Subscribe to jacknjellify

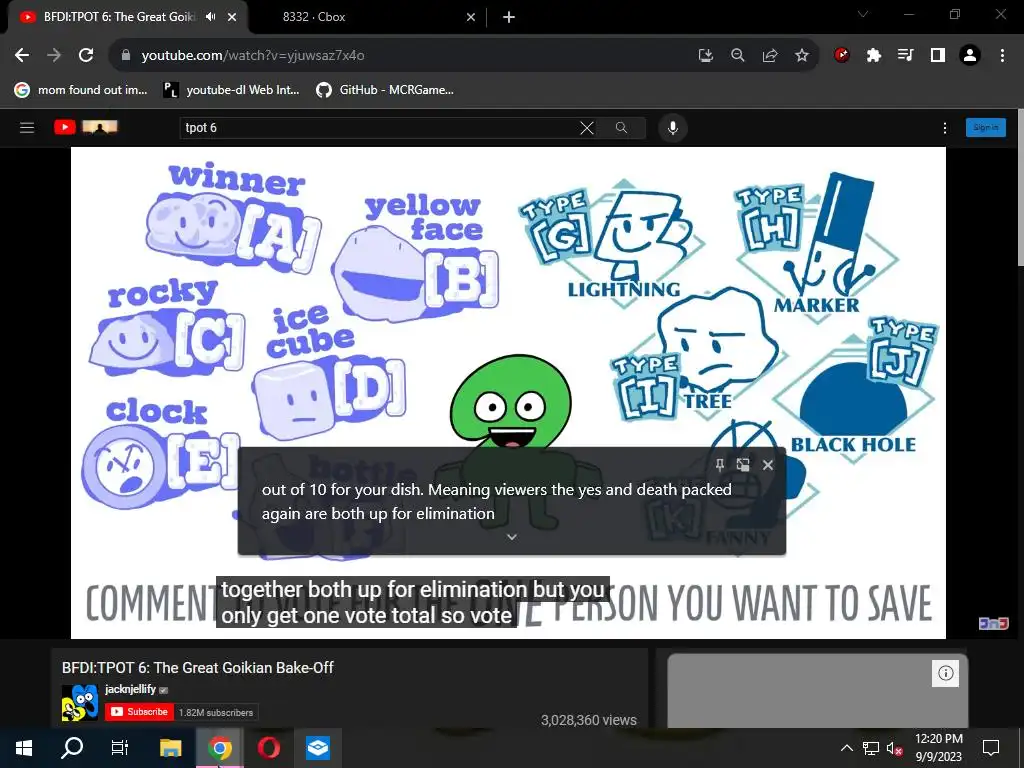(x=138, y=712)
